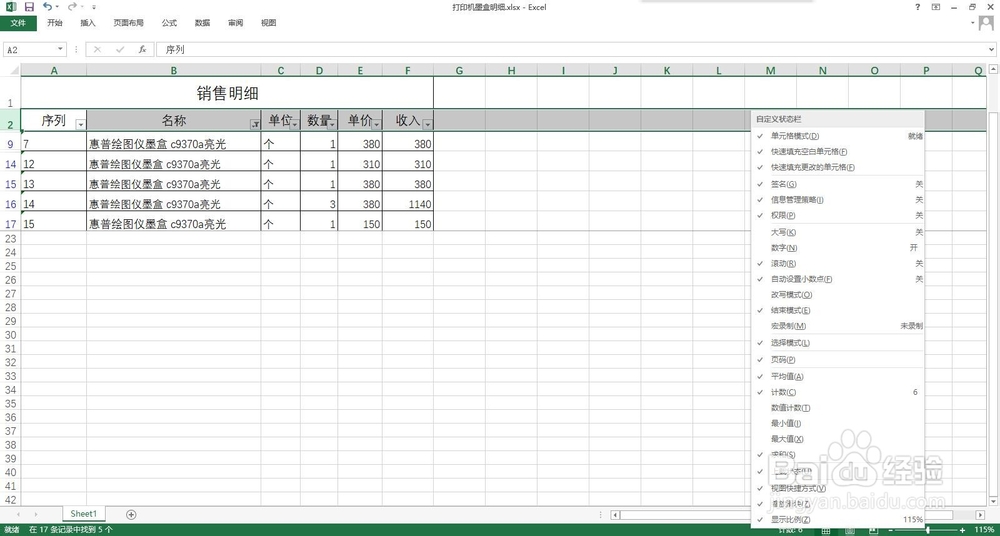Click the Save icon in quick access toolbar
The image size is (1000, 536).
(x=29, y=7)
